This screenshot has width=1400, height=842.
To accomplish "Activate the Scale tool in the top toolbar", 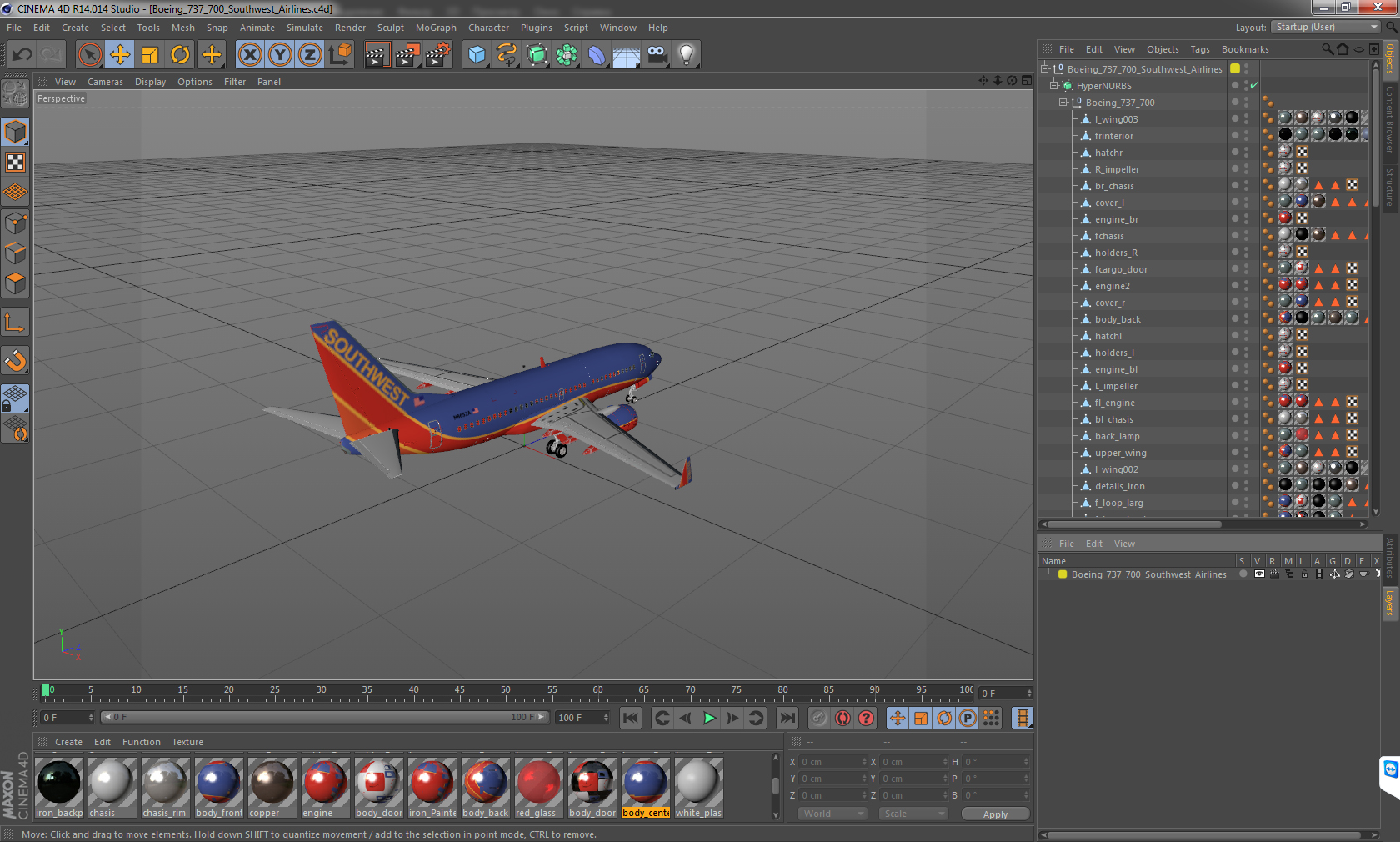I will click(x=150, y=55).
